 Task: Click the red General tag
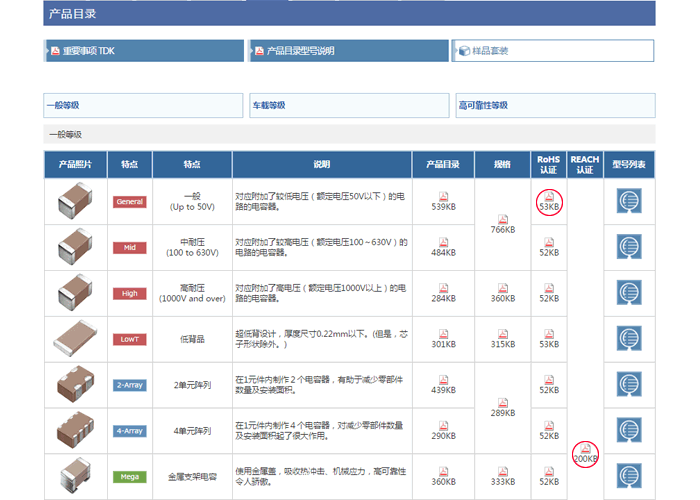[x=129, y=202]
